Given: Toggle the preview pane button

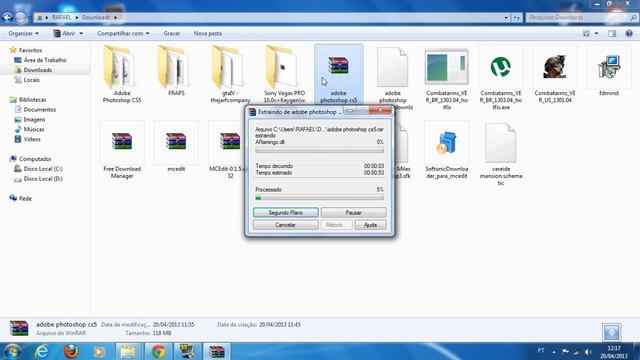Looking at the screenshot, I should point(612,33).
